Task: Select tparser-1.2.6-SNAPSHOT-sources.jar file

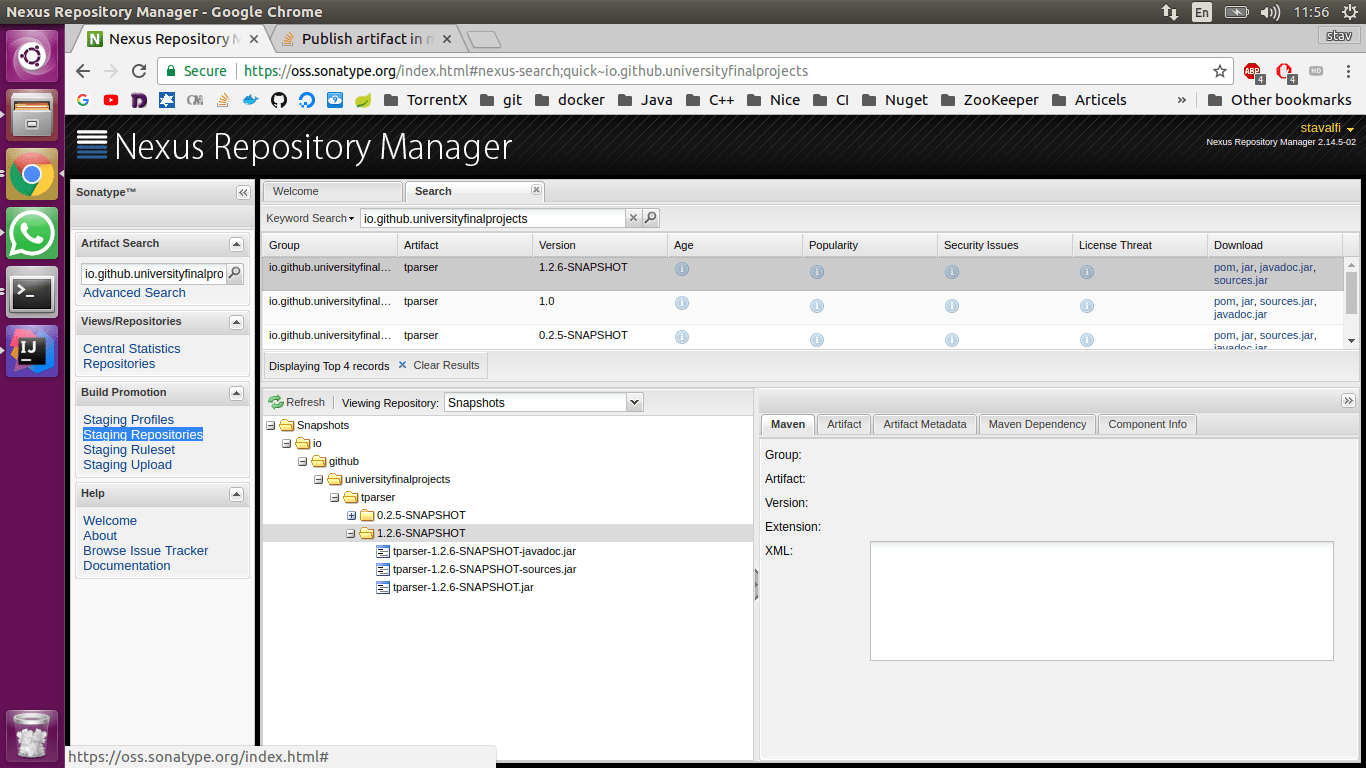Action: point(485,569)
